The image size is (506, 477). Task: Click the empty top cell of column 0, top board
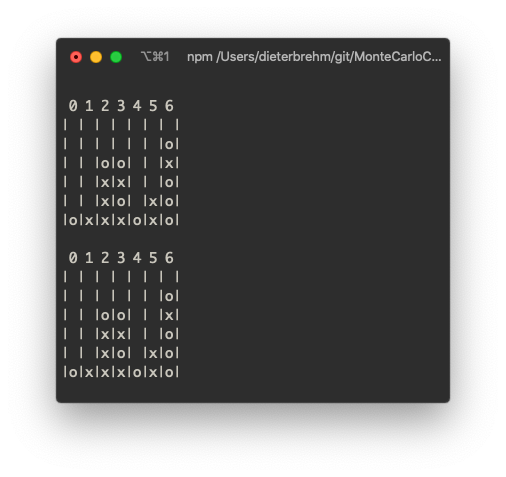point(73,125)
